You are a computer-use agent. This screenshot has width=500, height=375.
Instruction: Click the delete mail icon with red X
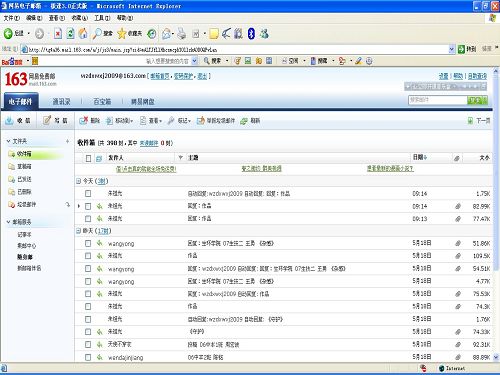pyautogui.click(x=83, y=121)
